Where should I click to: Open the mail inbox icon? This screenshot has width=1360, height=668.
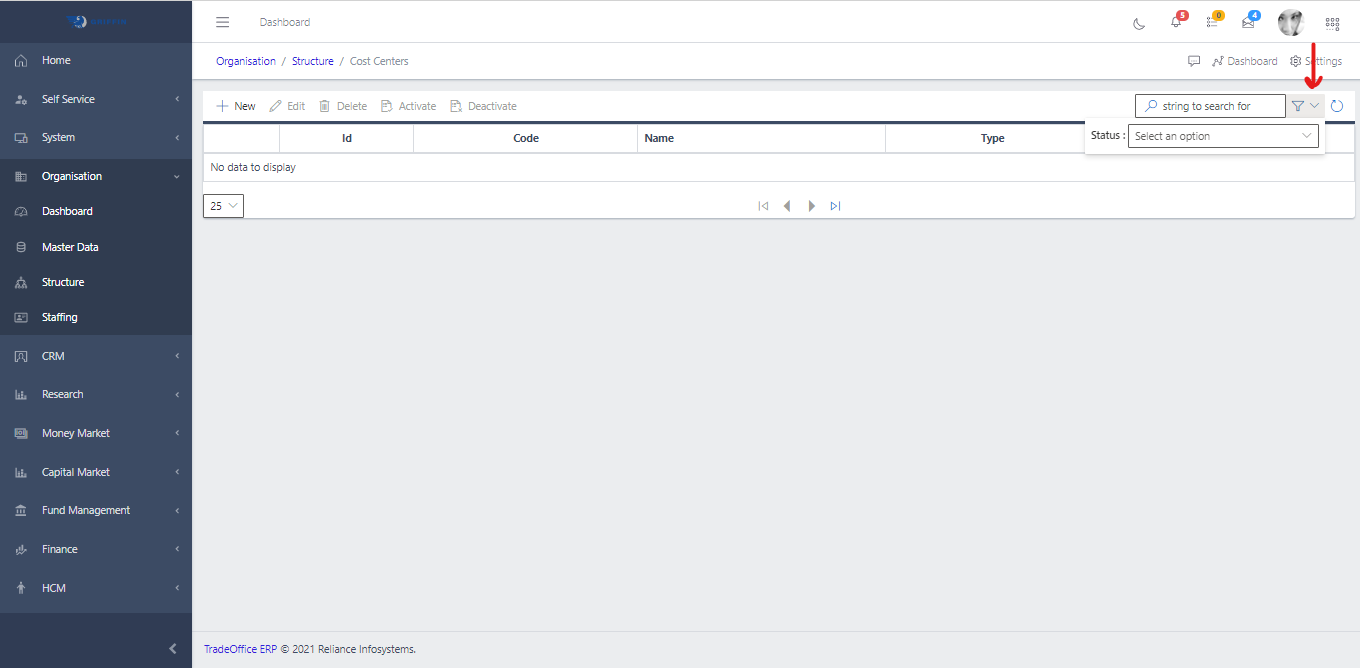tap(1248, 23)
